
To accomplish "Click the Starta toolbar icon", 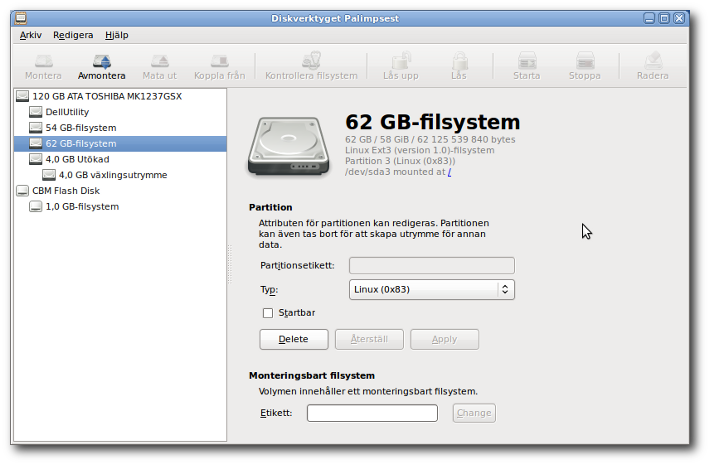I will coord(527,60).
